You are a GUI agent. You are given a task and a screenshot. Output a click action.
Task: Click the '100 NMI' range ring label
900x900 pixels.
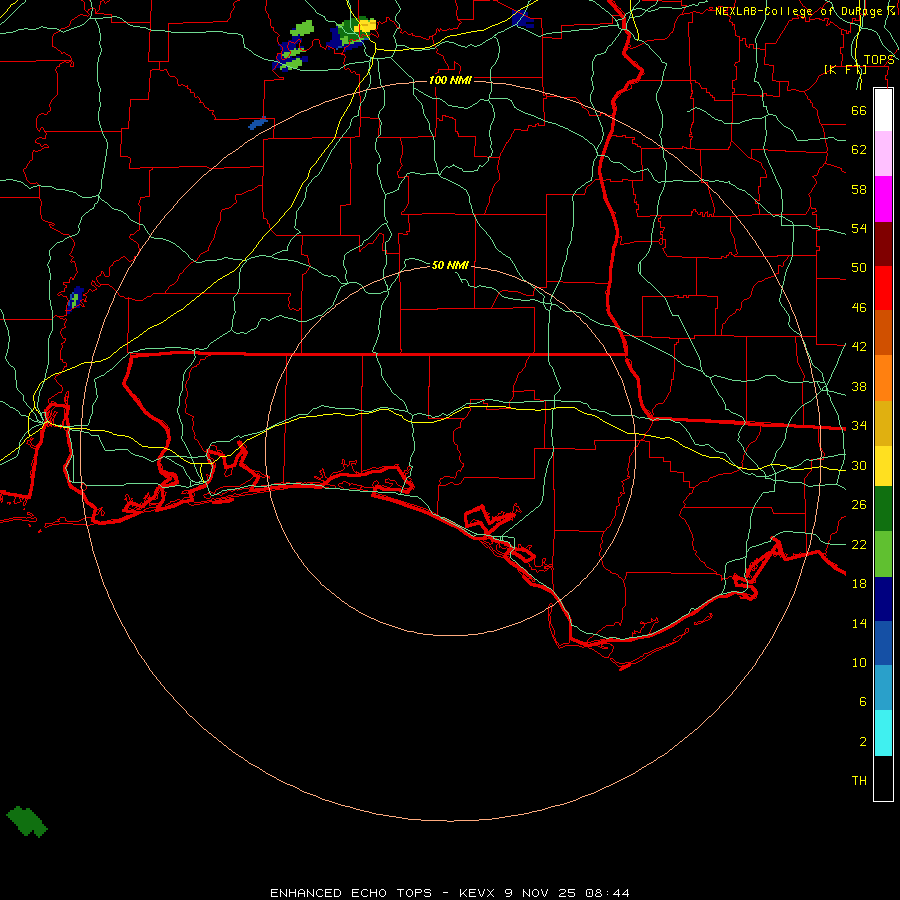click(x=450, y=80)
